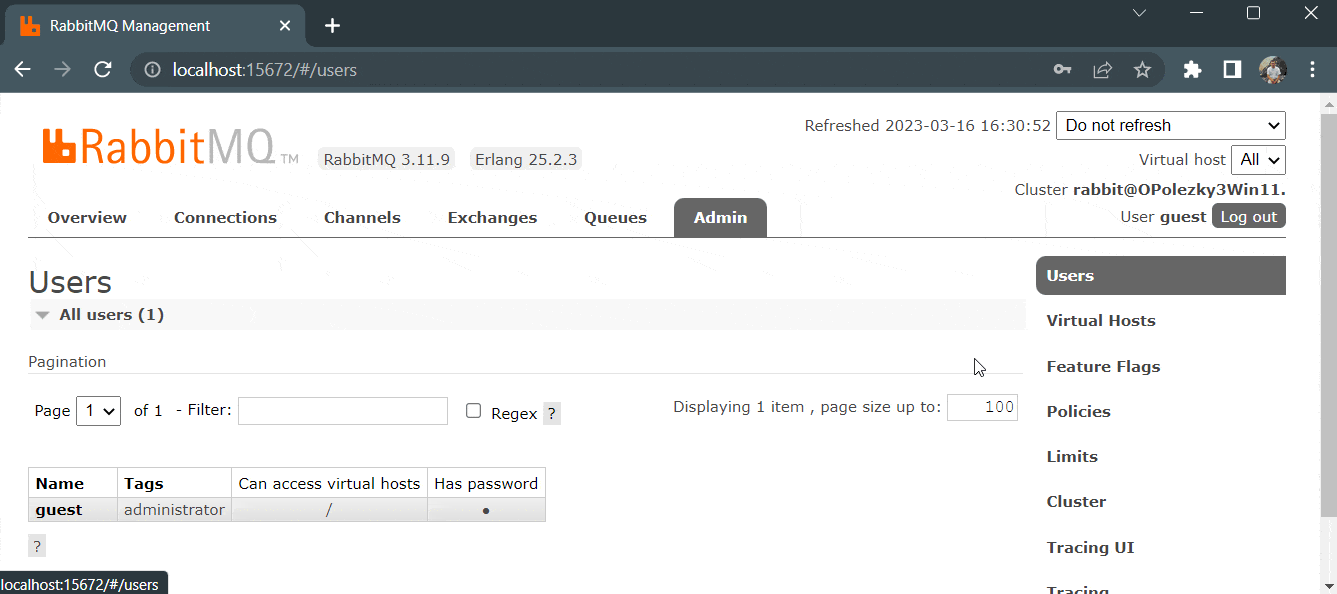Bookmark this page with star icon
Image resolution: width=1337 pixels, height=594 pixels.
coord(1142,69)
